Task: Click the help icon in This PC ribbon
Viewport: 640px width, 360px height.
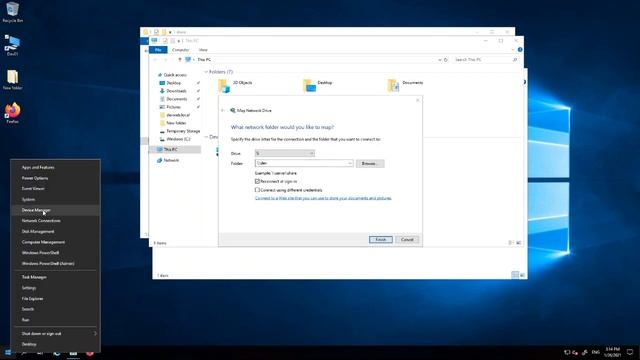Action: point(520,49)
